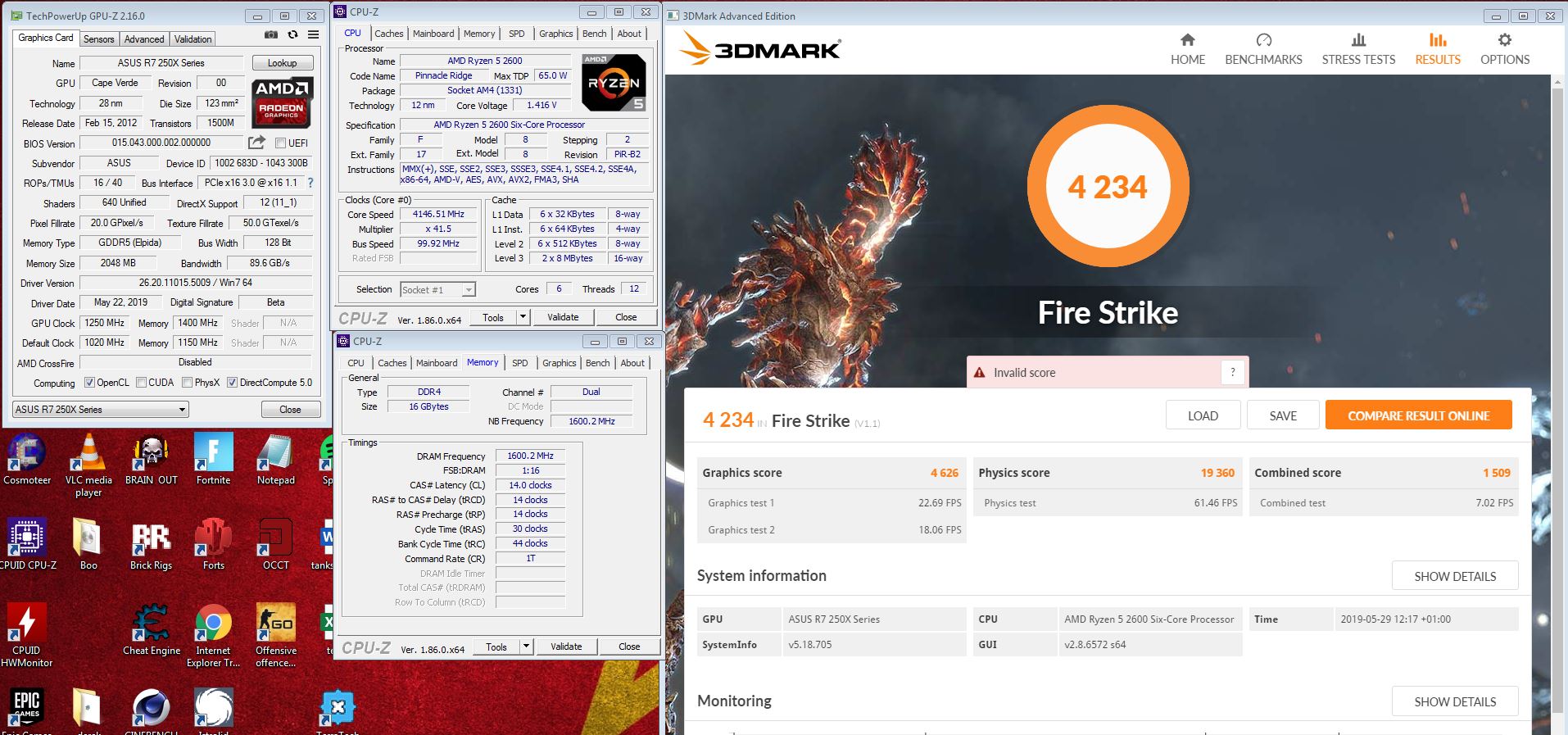Open the ASUS R7 250X Series dropdown
The width and height of the screenshot is (1568, 735).
101,409
